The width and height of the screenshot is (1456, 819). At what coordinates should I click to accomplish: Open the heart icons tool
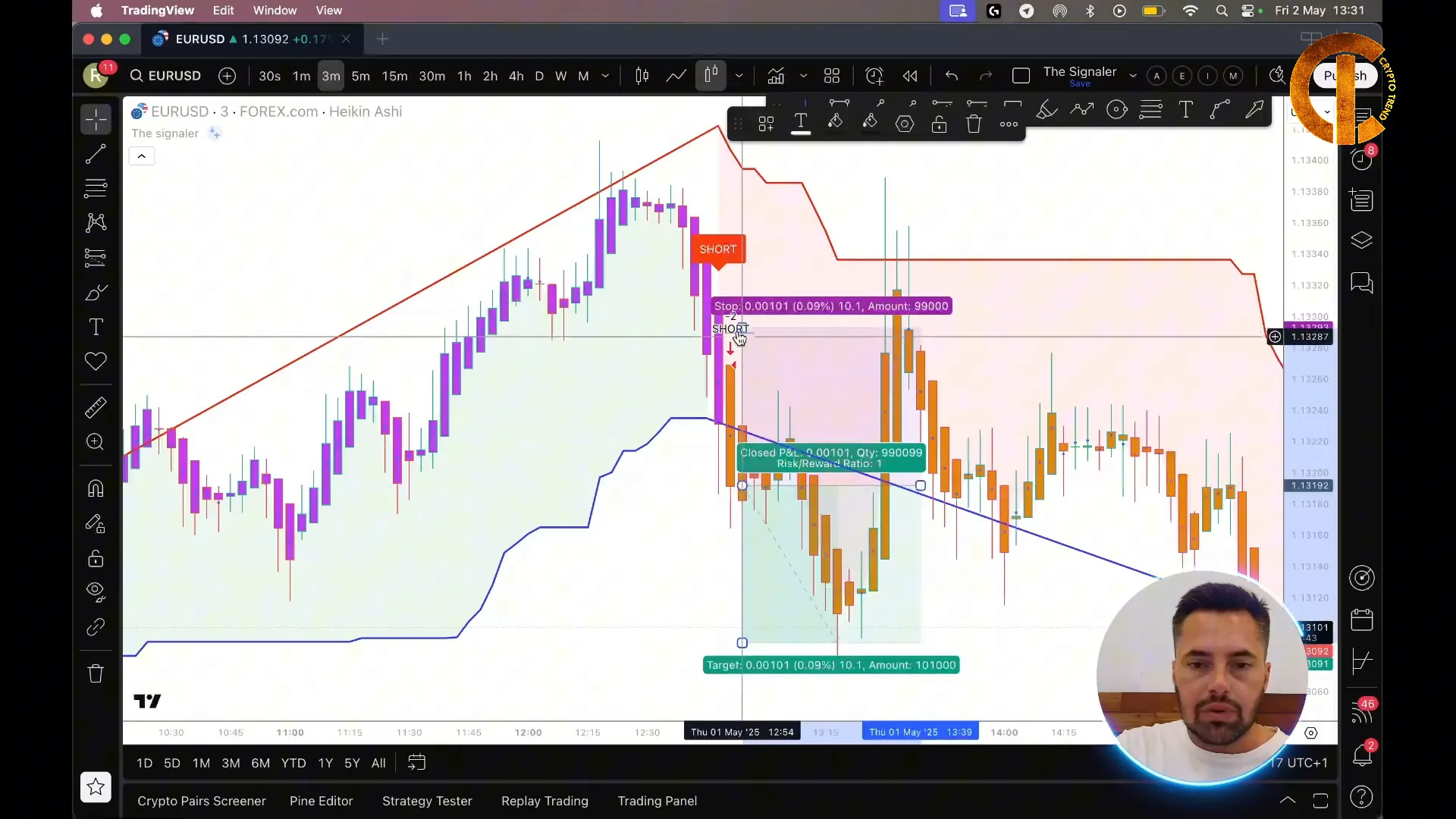pos(96,361)
